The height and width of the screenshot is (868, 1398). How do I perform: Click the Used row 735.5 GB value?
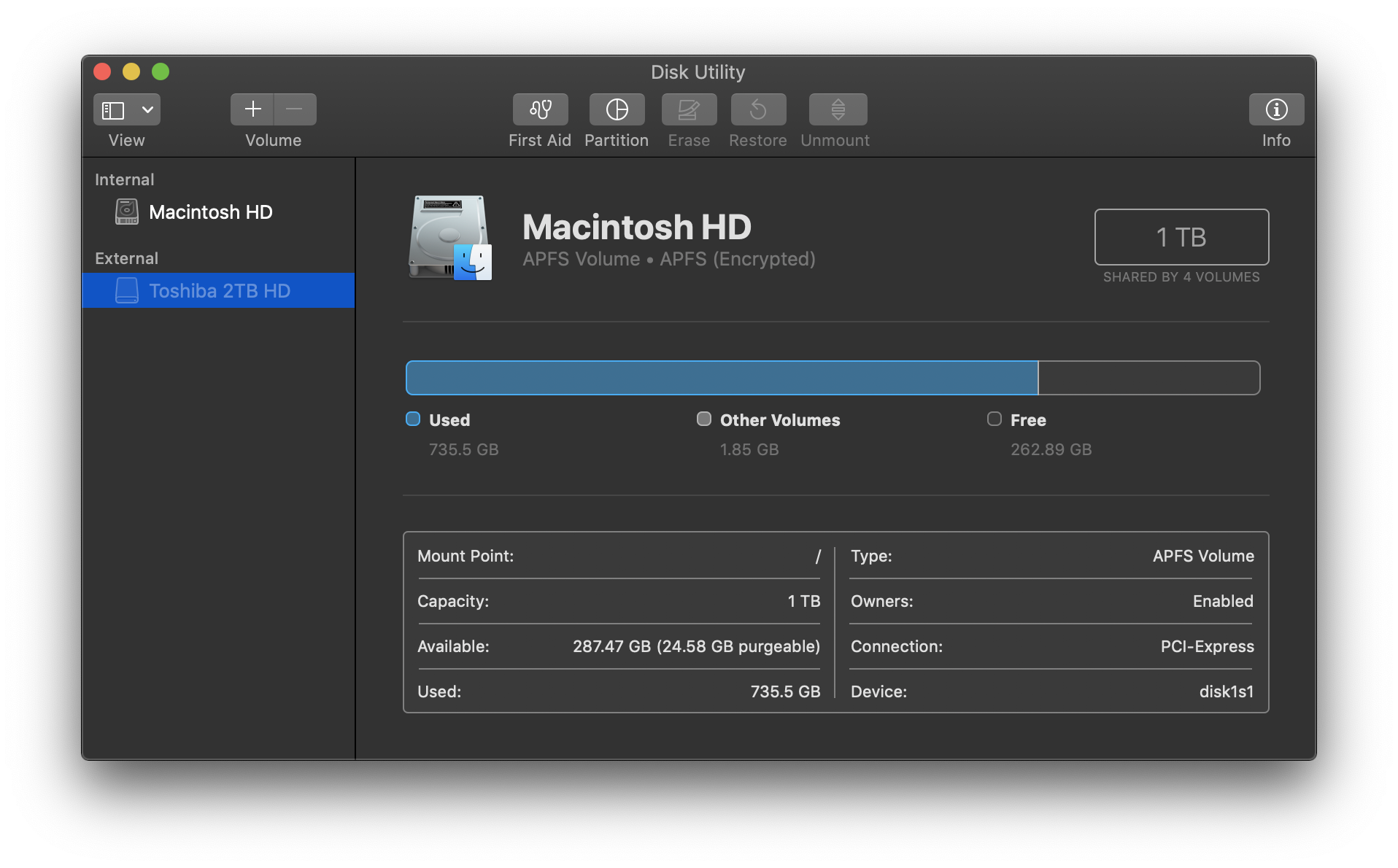785,691
